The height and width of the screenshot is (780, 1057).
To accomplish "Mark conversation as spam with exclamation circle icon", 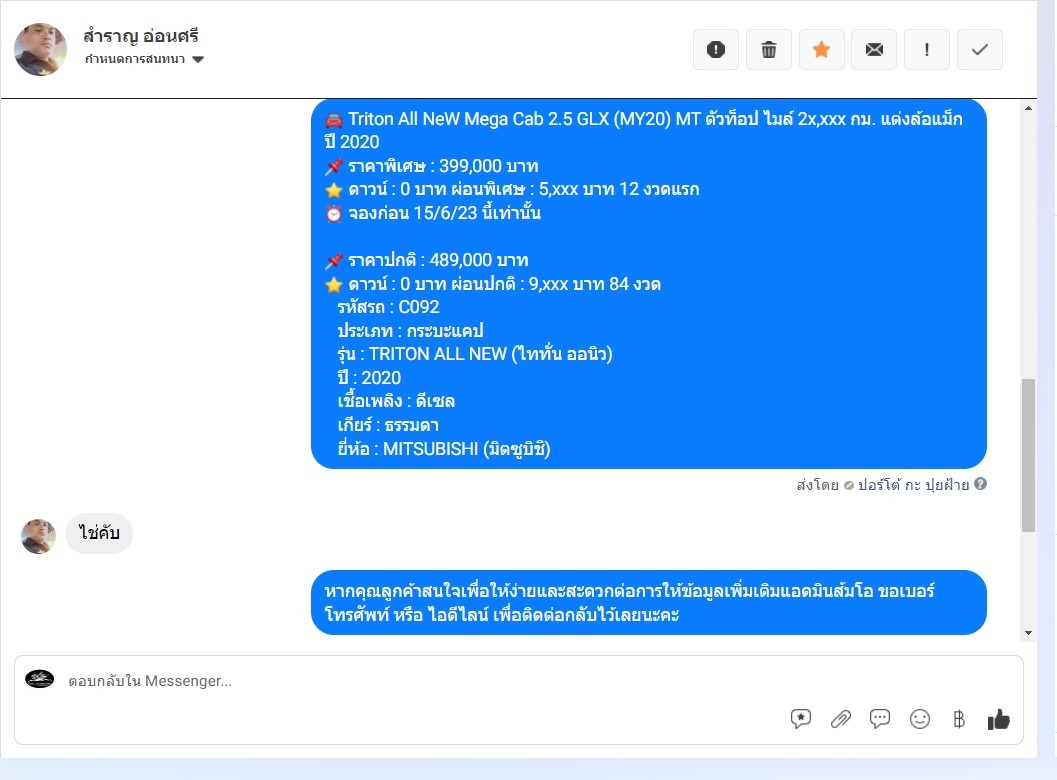I will coord(715,49).
